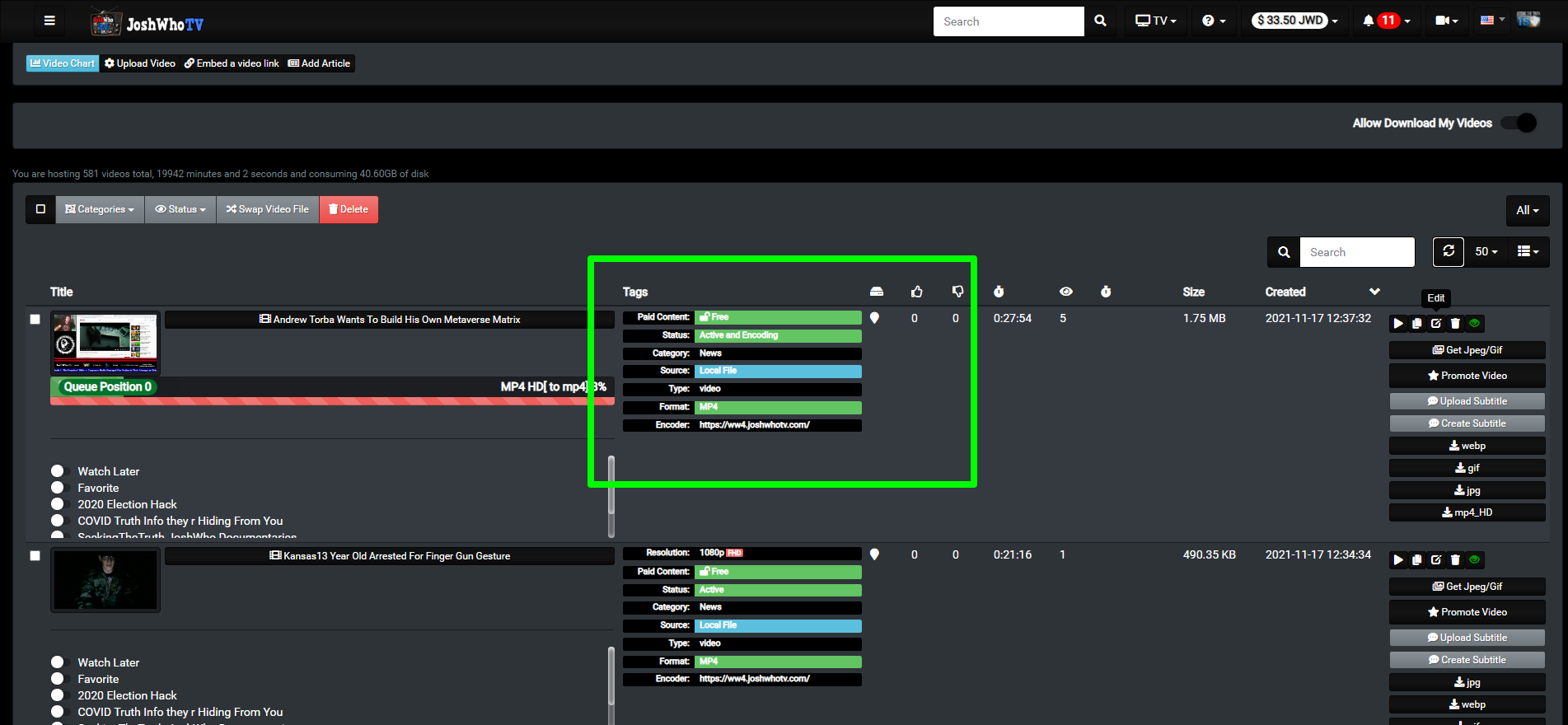Delete the Andrew Torba video via trash icon
The height and width of the screenshot is (725, 1568).
click(x=1455, y=324)
